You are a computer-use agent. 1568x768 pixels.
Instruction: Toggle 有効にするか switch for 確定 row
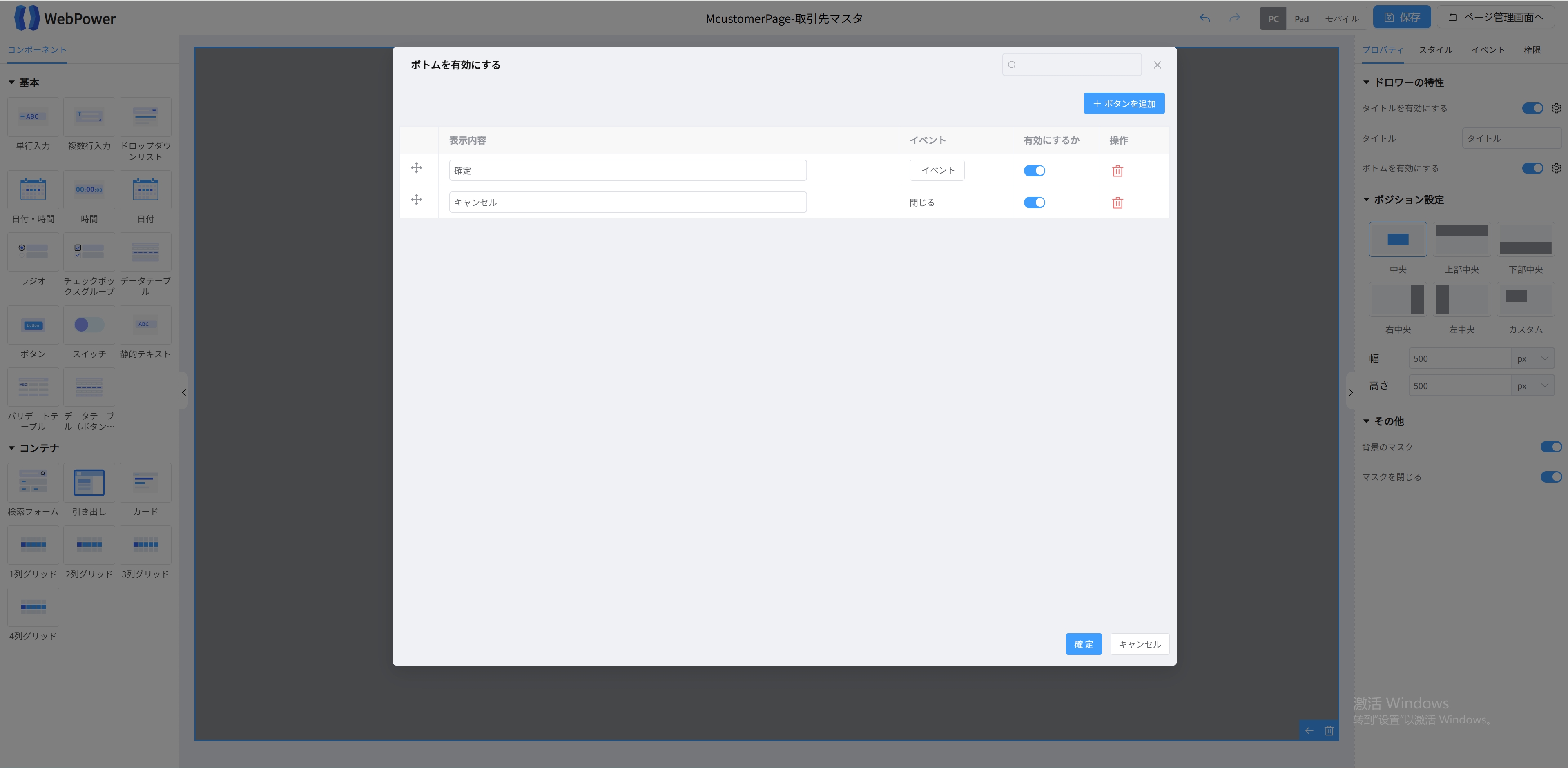(1034, 171)
